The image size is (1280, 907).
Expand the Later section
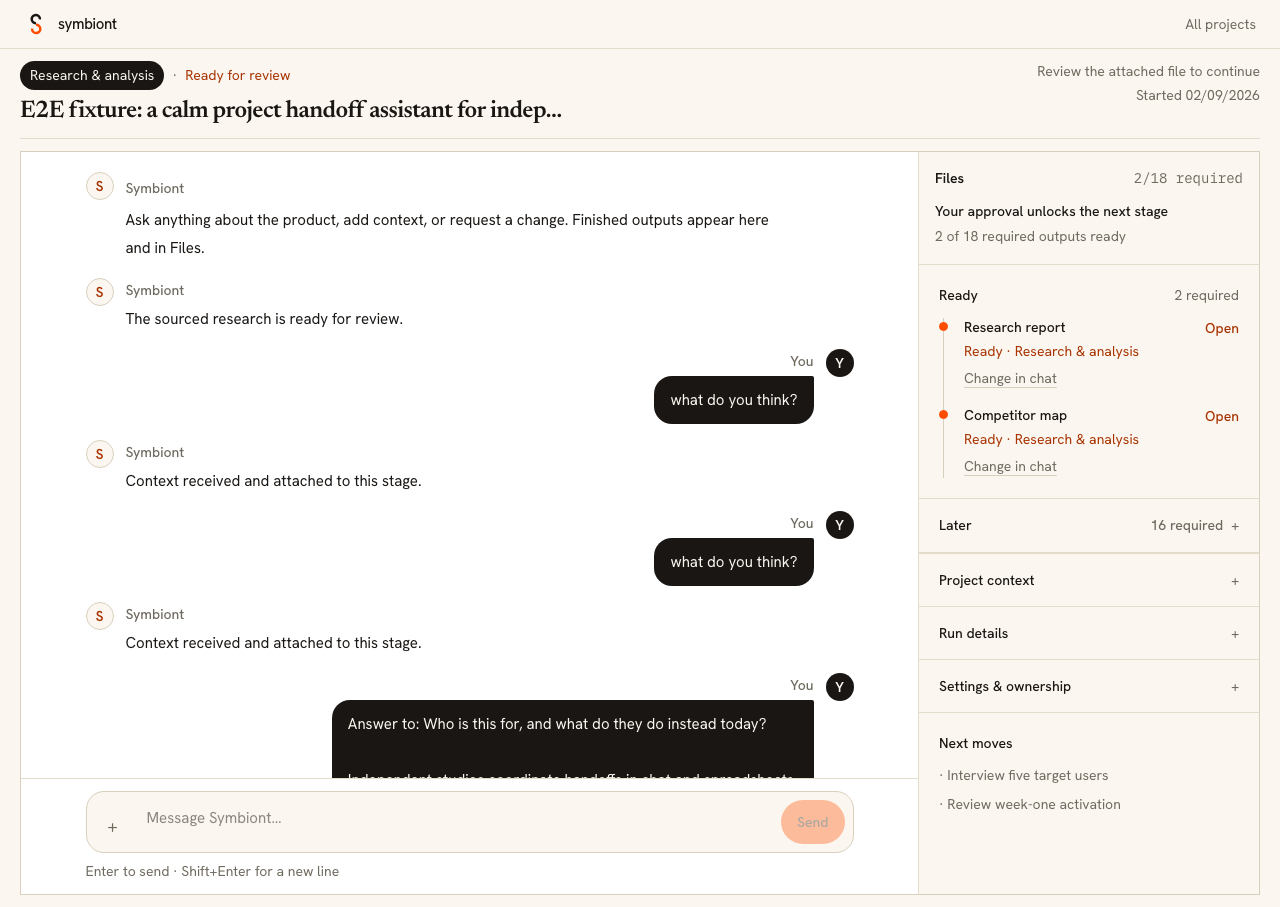(1089, 525)
